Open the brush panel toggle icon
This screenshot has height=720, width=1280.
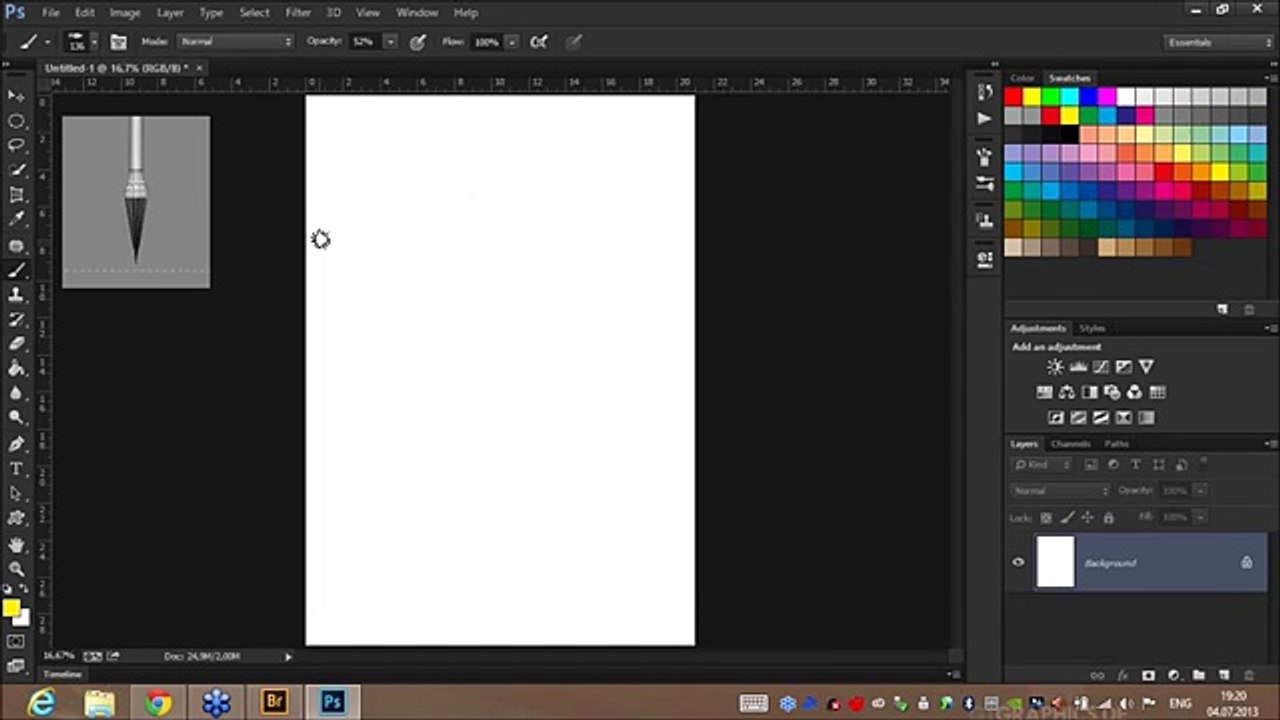pos(119,42)
